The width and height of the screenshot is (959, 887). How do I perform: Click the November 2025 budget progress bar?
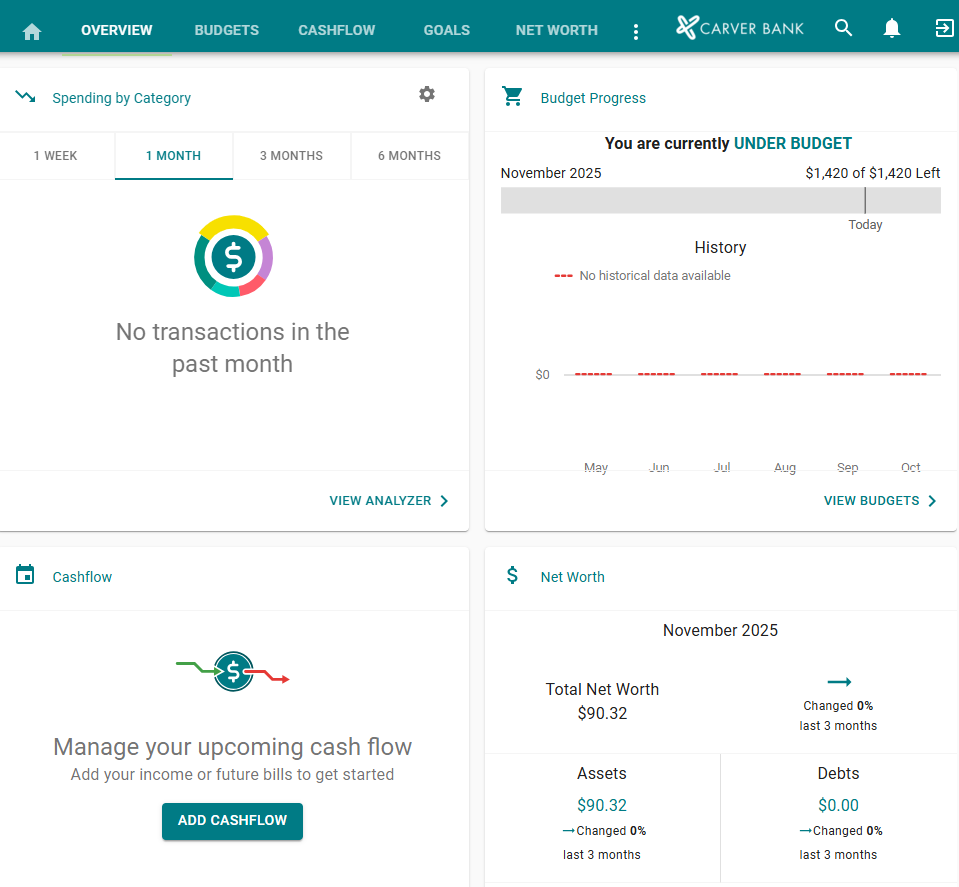[x=720, y=200]
